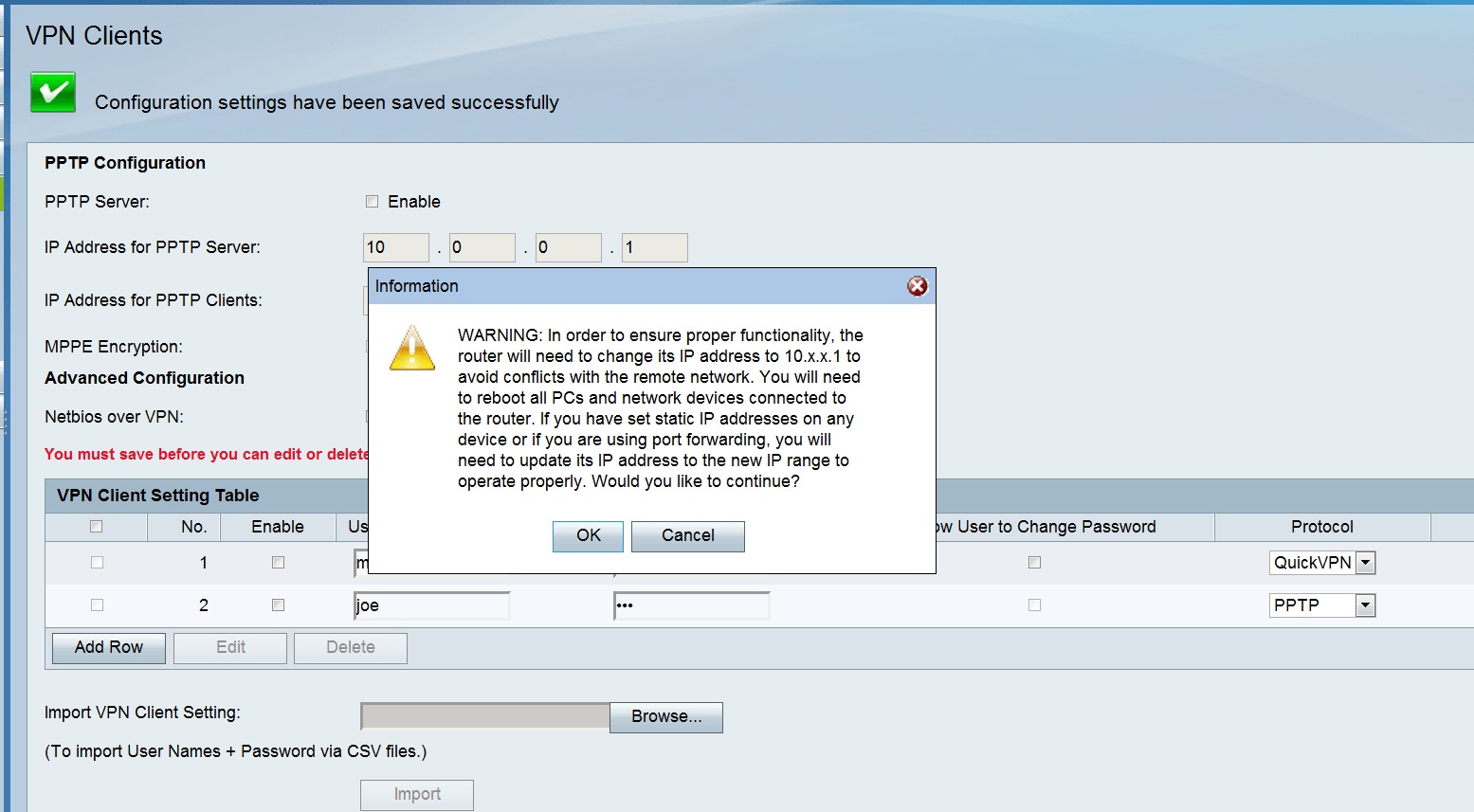Select row 2 checkbox in client table
This screenshot has height=812, width=1474.
click(97, 605)
